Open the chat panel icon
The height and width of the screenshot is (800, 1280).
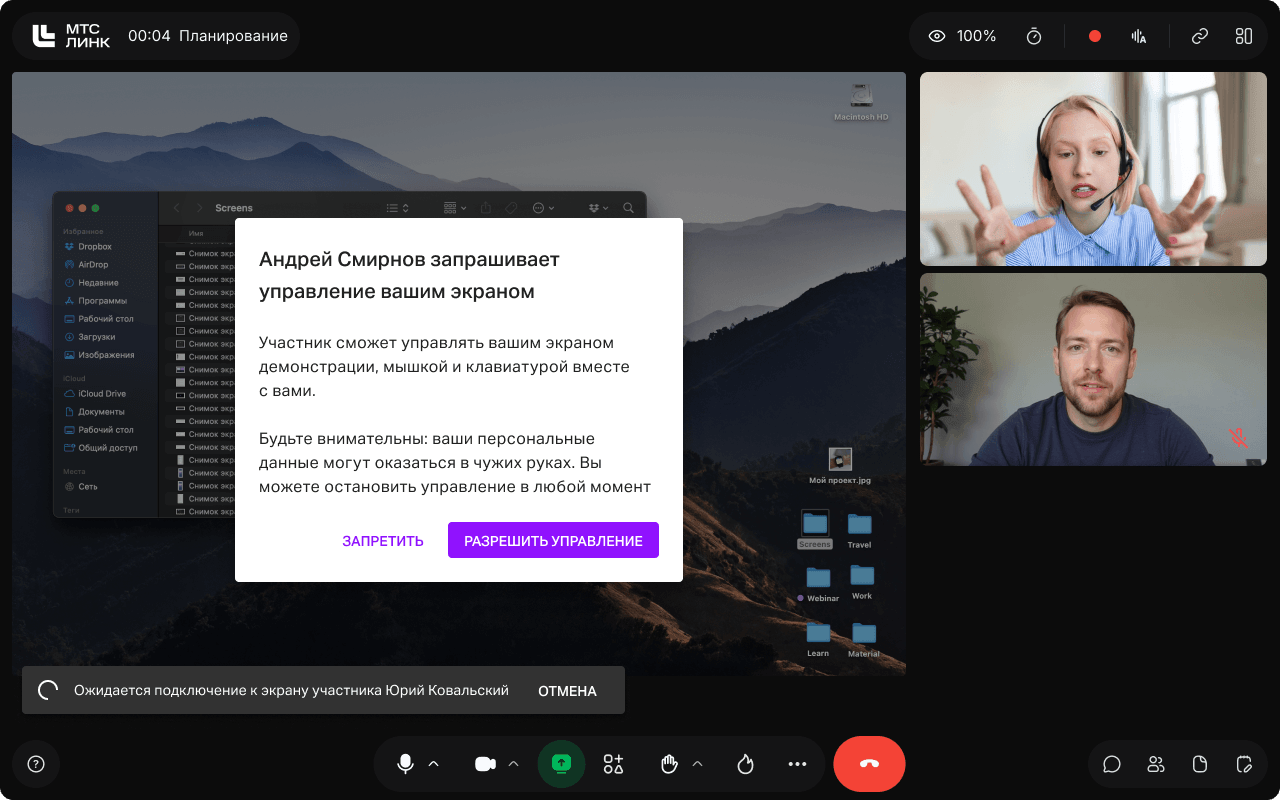click(x=1111, y=764)
